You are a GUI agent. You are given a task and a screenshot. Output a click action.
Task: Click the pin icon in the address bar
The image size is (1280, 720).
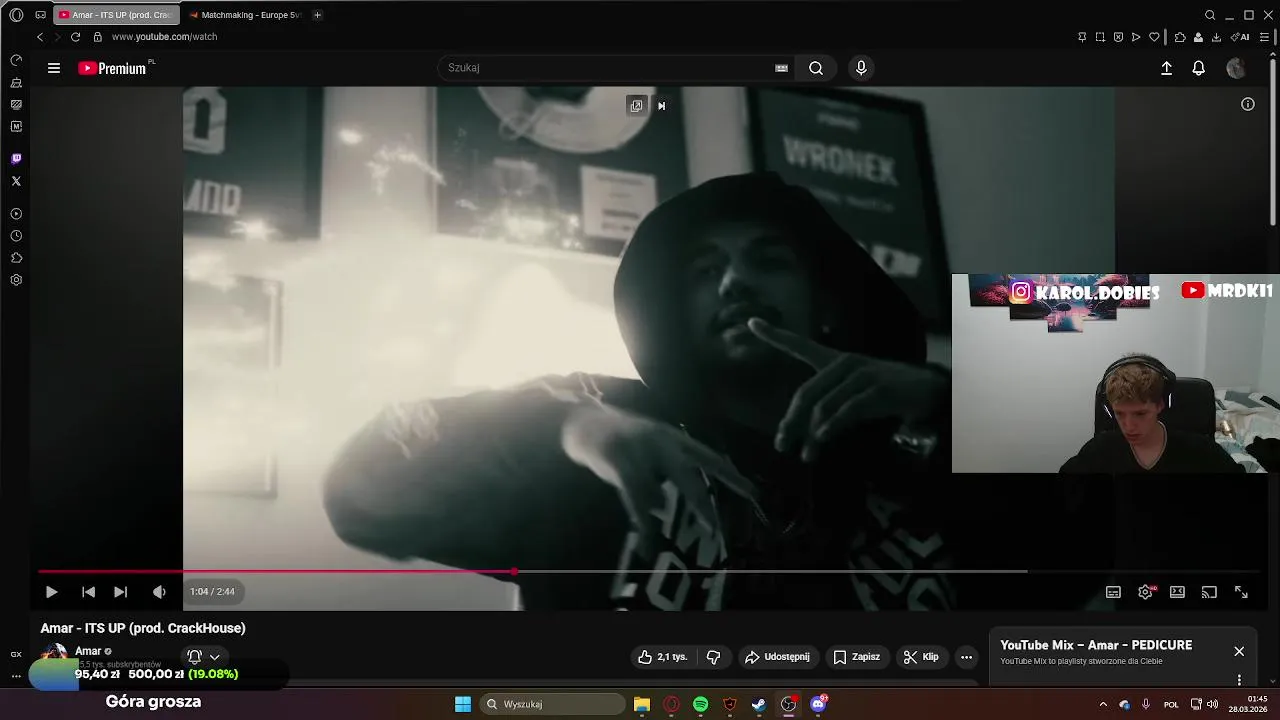[1082, 37]
